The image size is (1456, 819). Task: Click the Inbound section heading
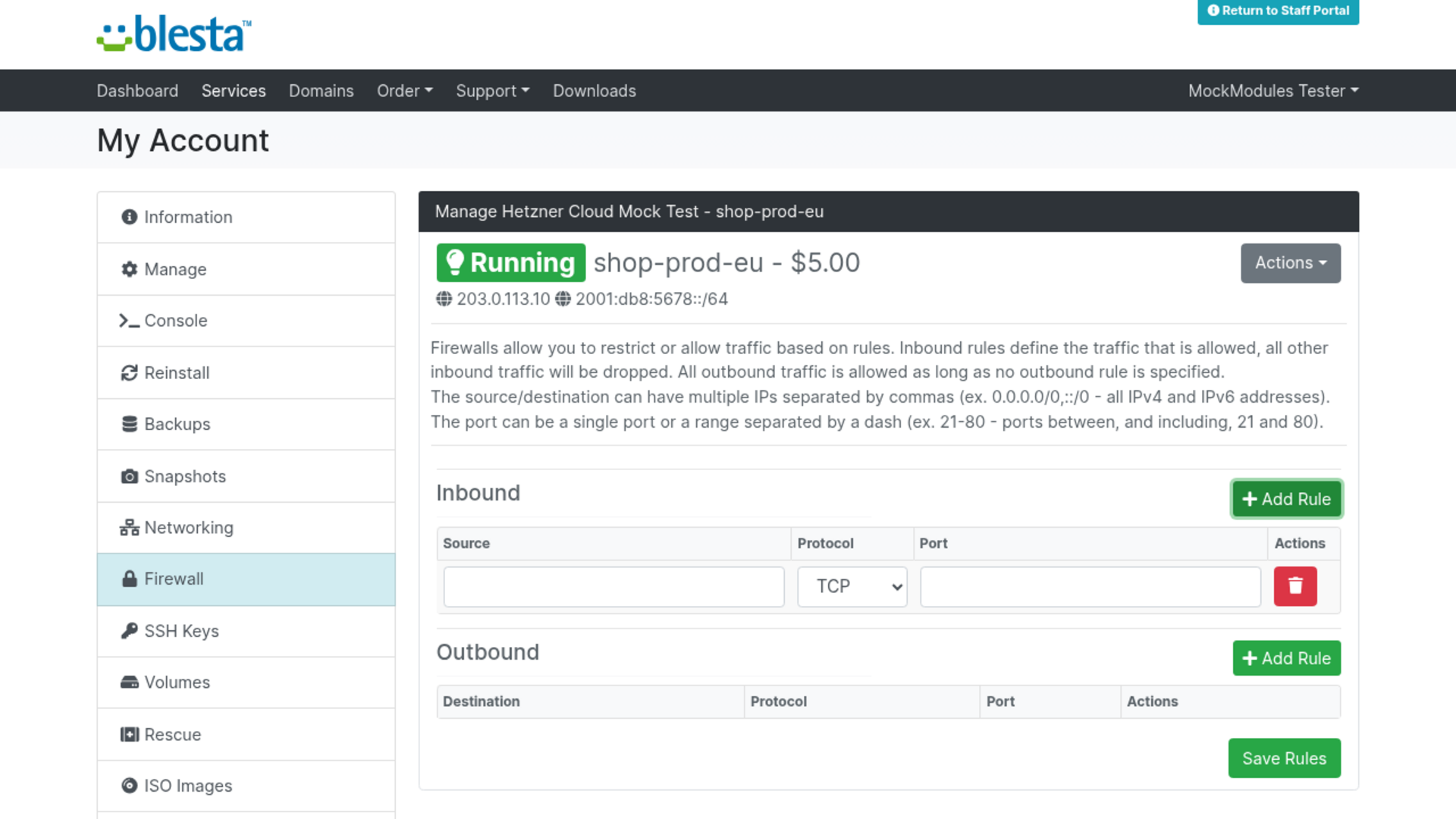[479, 493]
